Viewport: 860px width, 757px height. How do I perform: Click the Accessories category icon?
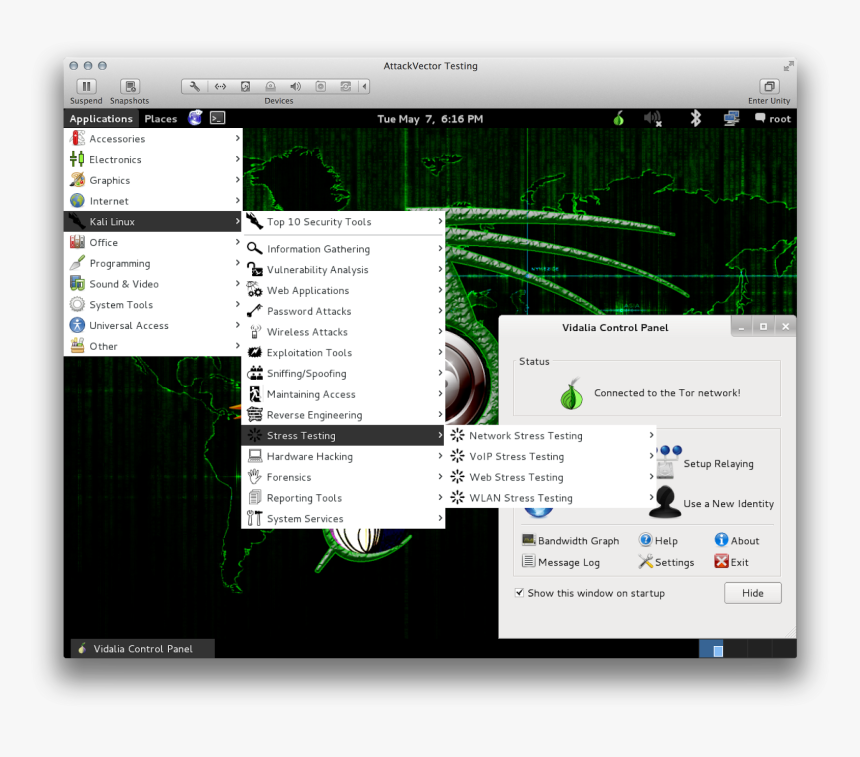77,138
